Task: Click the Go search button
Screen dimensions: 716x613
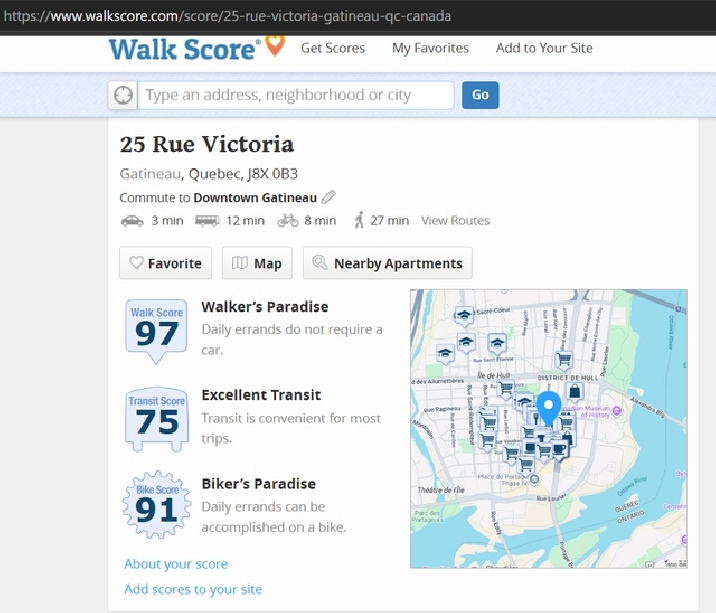Action: click(x=480, y=95)
